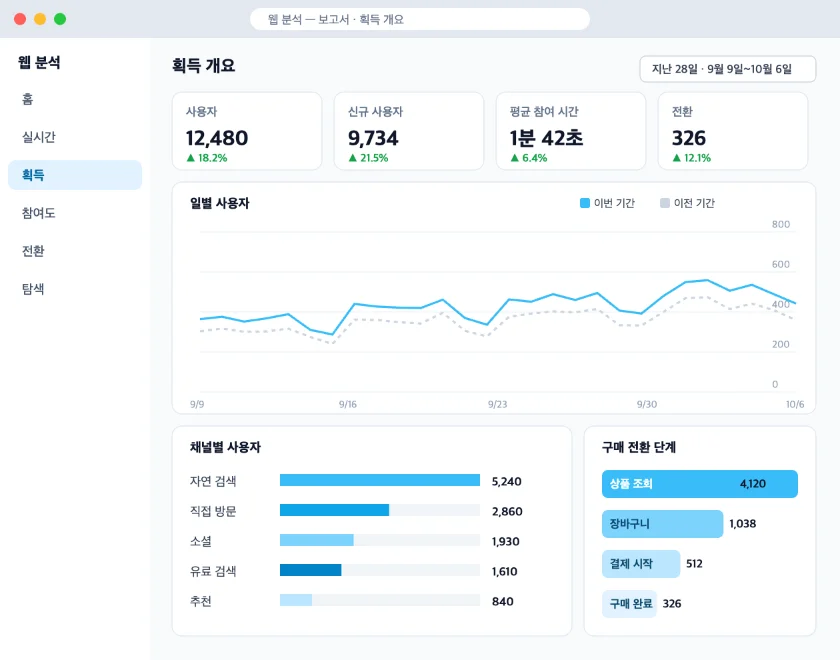Click the 웹 분석 sidebar title

(39, 63)
